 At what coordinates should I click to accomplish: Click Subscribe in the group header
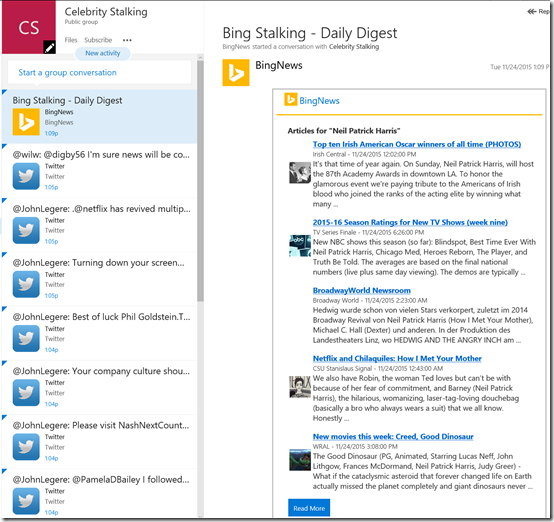98,40
